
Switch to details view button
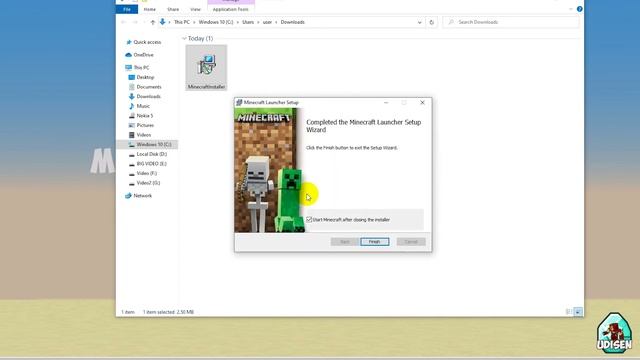[569, 312]
